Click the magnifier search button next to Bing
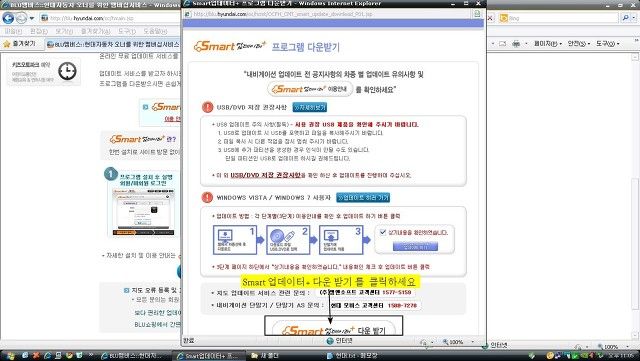 pyautogui.click(x=625, y=18)
